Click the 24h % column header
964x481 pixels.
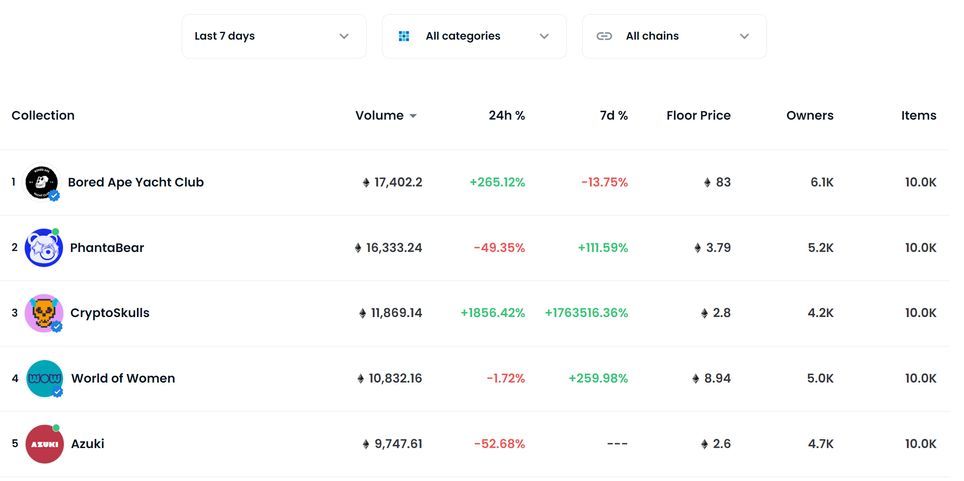coord(507,116)
